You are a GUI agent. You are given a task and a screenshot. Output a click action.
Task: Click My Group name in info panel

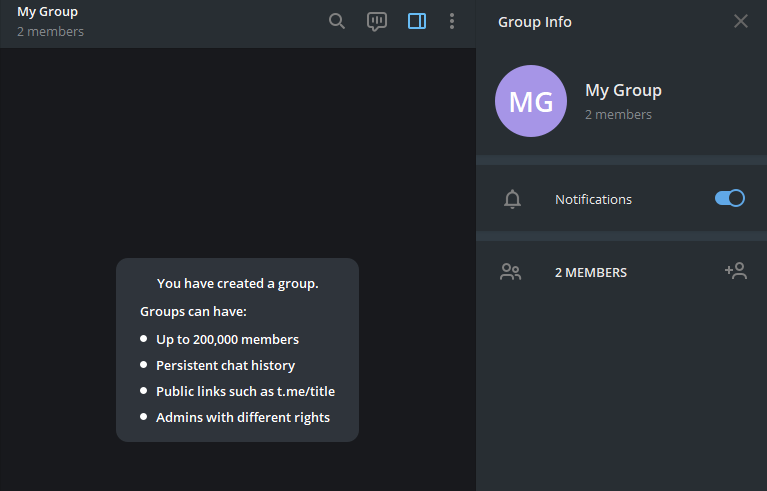click(623, 90)
